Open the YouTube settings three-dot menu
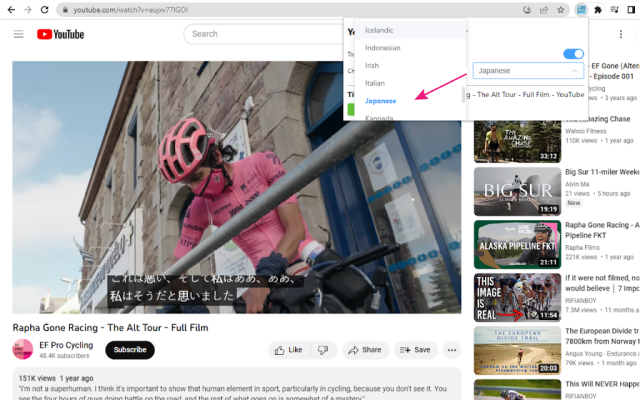 click(x=621, y=34)
